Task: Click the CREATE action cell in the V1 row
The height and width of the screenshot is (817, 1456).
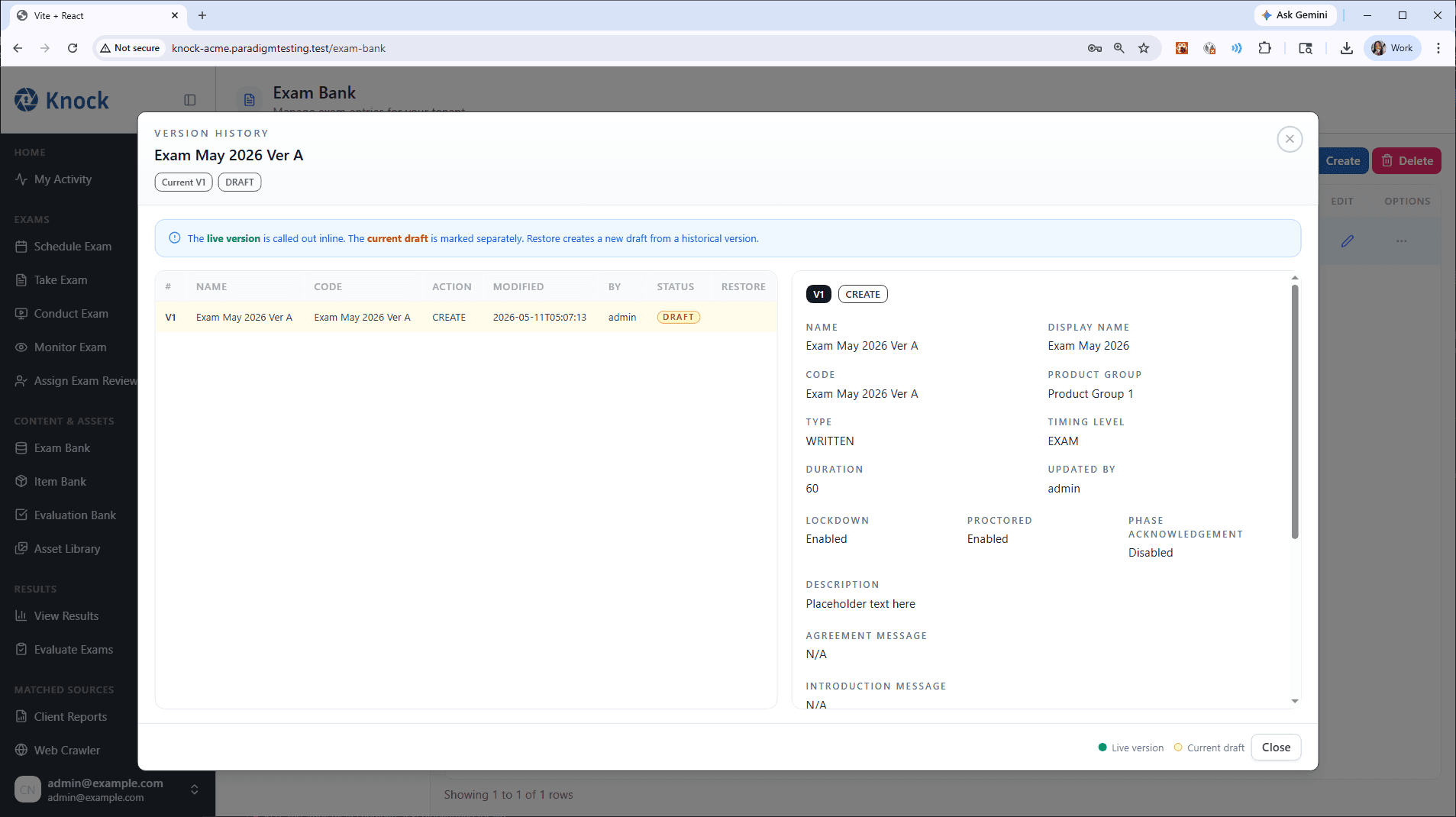Action: 449,317
